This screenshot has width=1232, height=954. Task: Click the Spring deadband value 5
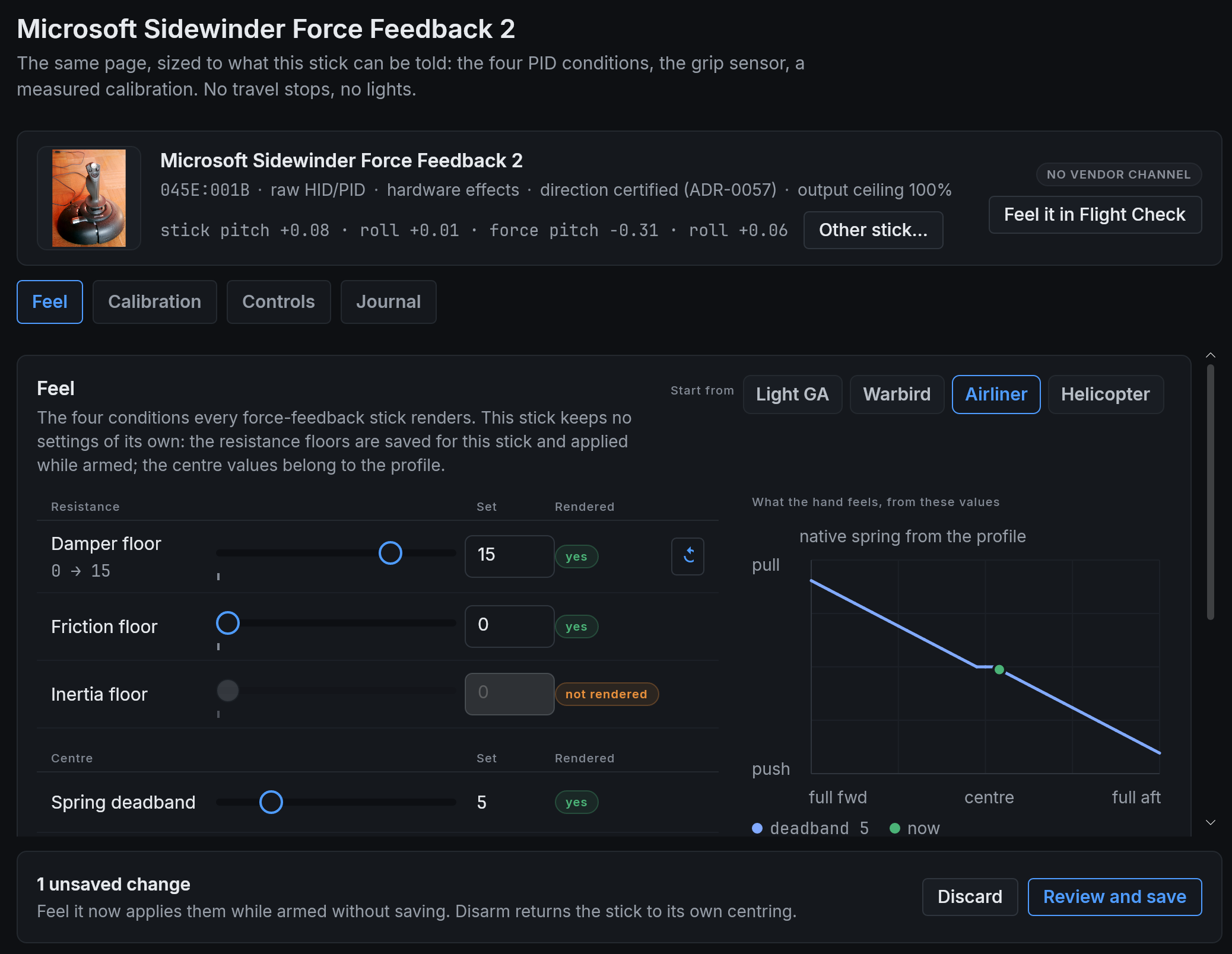pyautogui.click(x=482, y=802)
